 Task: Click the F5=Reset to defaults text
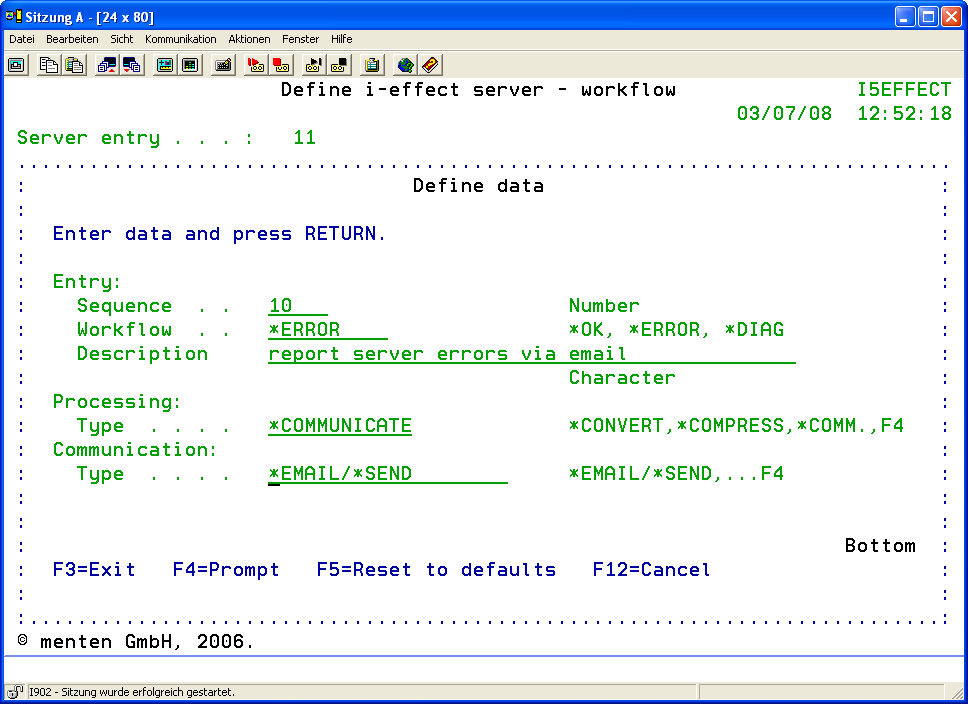[436, 570]
